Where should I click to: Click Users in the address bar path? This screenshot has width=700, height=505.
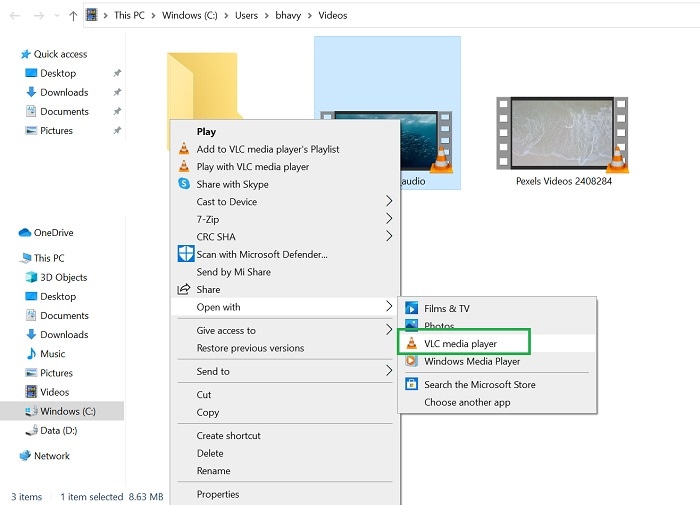click(x=246, y=15)
